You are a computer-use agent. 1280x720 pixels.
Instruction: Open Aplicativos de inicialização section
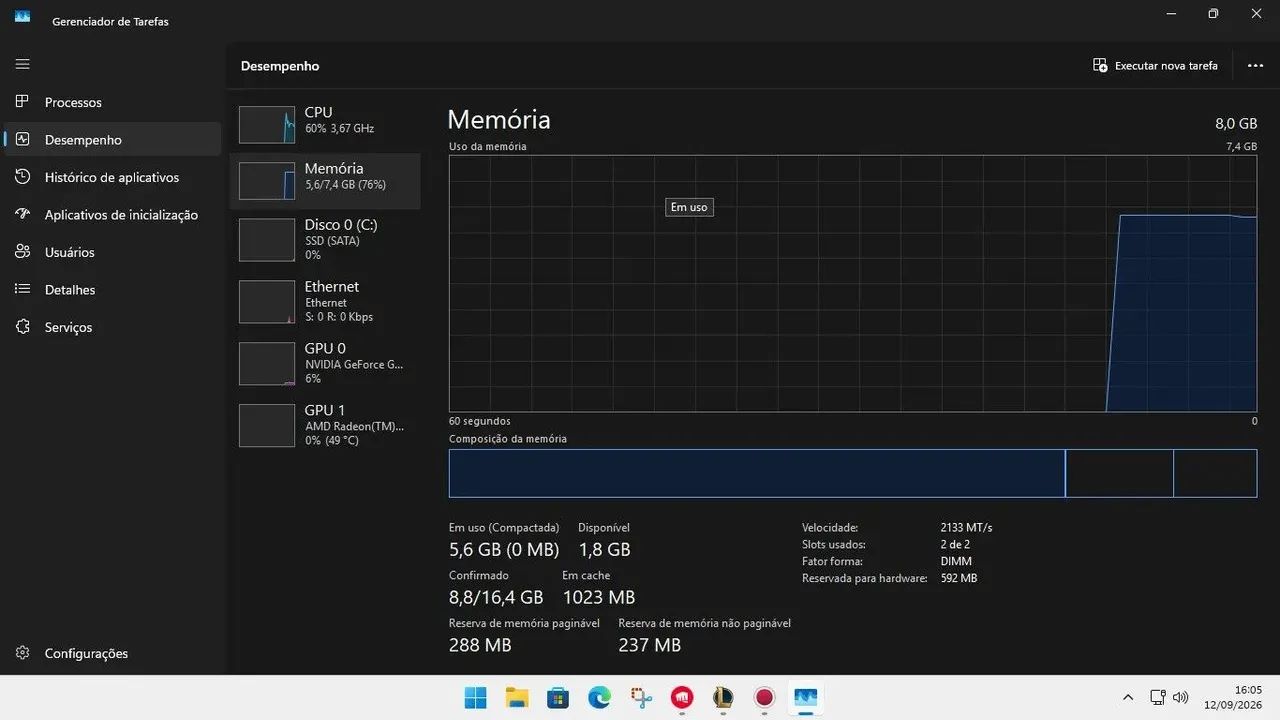pos(112,215)
